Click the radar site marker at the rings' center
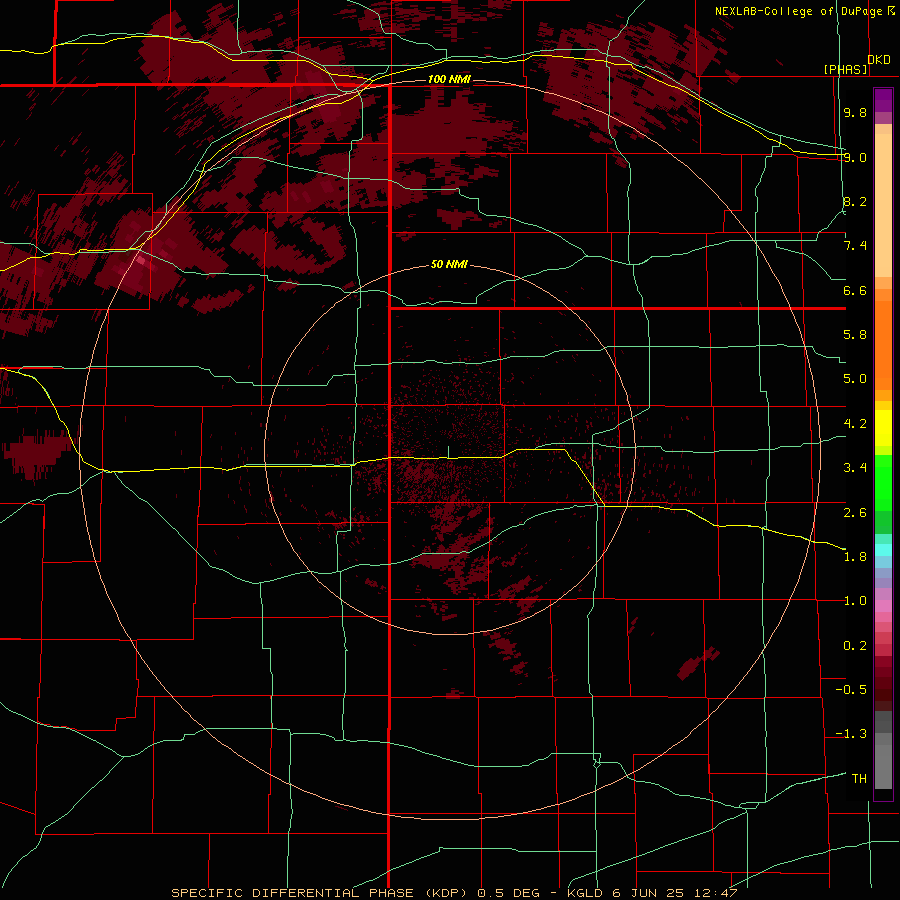 pyautogui.click(x=449, y=452)
